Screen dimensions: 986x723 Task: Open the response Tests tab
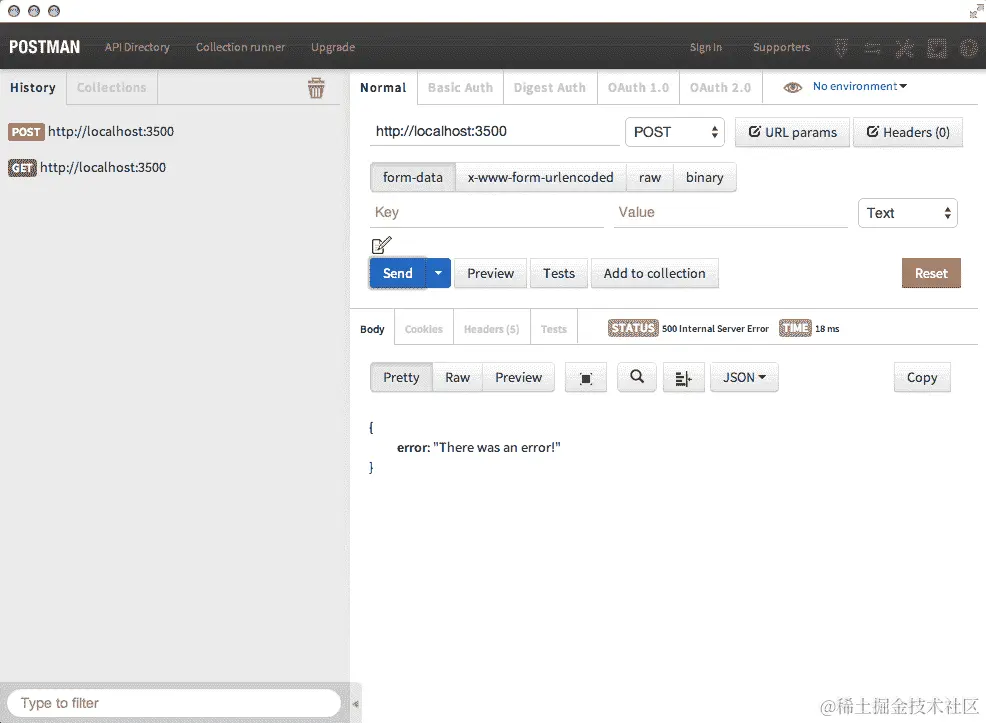(553, 329)
